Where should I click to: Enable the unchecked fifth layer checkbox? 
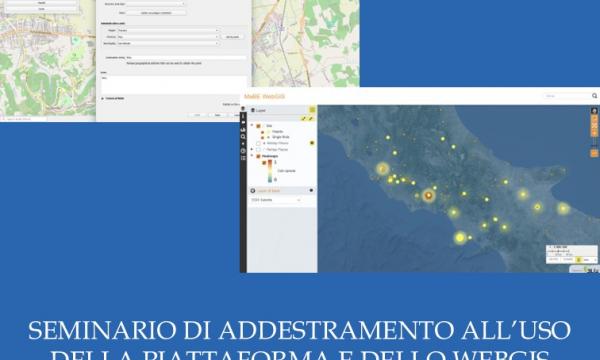pos(258,149)
